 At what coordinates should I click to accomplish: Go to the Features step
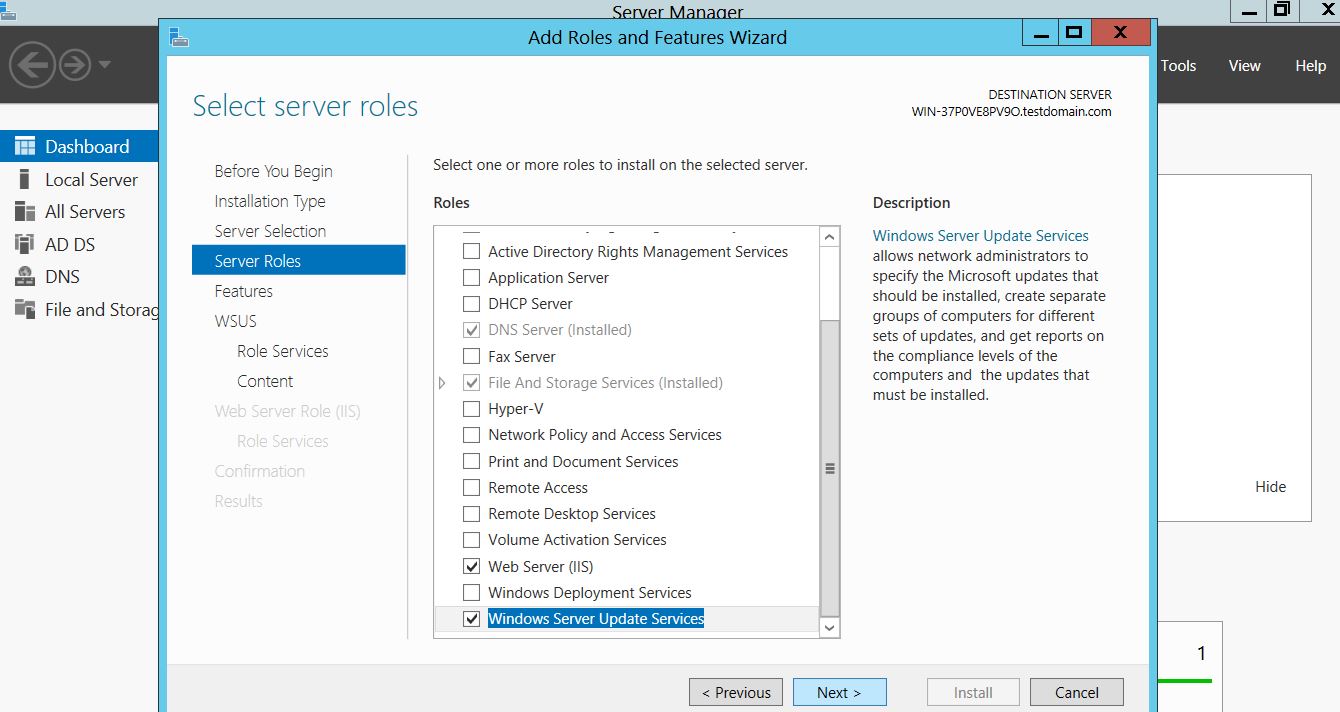click(243, 291)
